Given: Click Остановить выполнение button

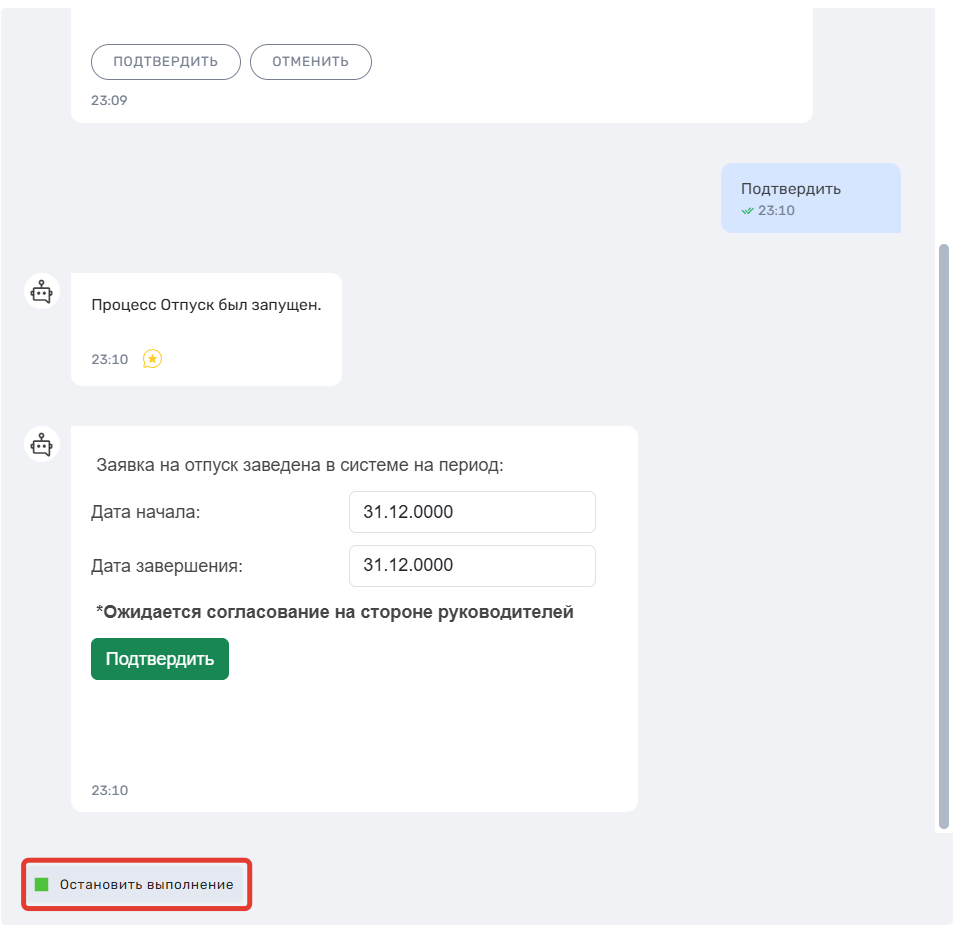Looking at the screenshot, I should point(136,884).
